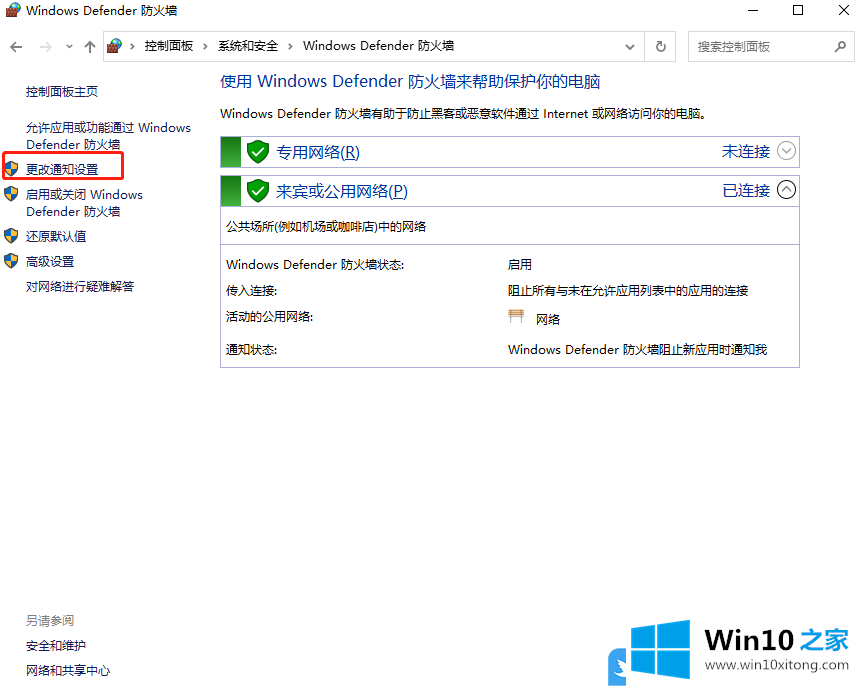This screenshot has height=691, width=861.
Task: Select the Windows Defender 防火墙 breadcrumb
Action: coord(378,46)
